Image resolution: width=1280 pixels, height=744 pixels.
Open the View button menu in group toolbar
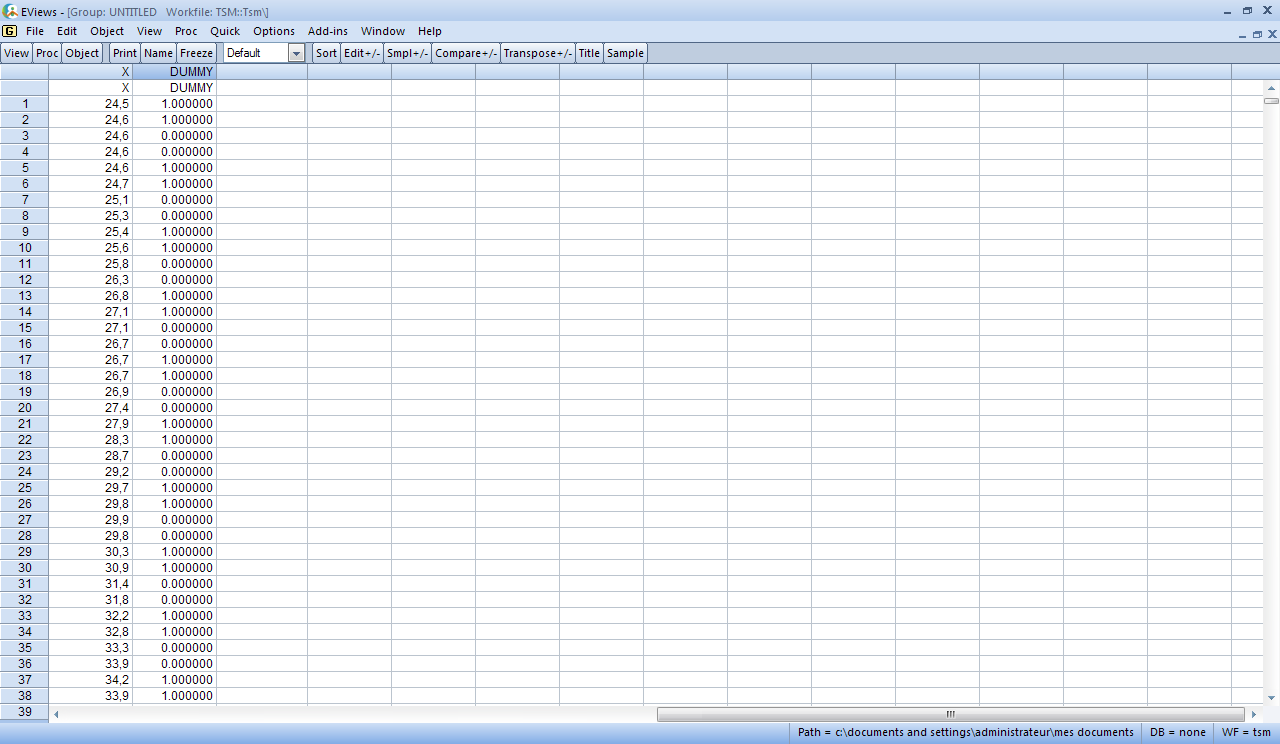[17, 53]
